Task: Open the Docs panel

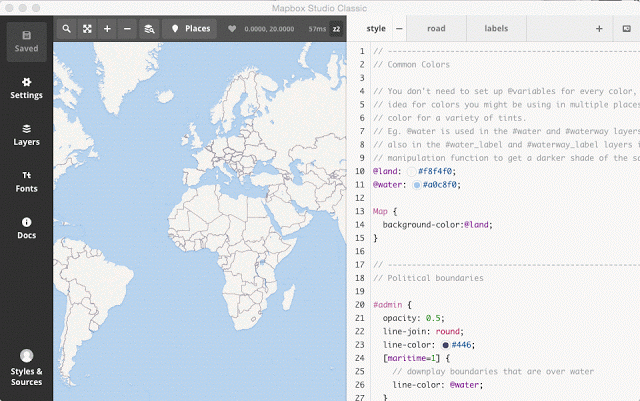Action: coord(27,228)
